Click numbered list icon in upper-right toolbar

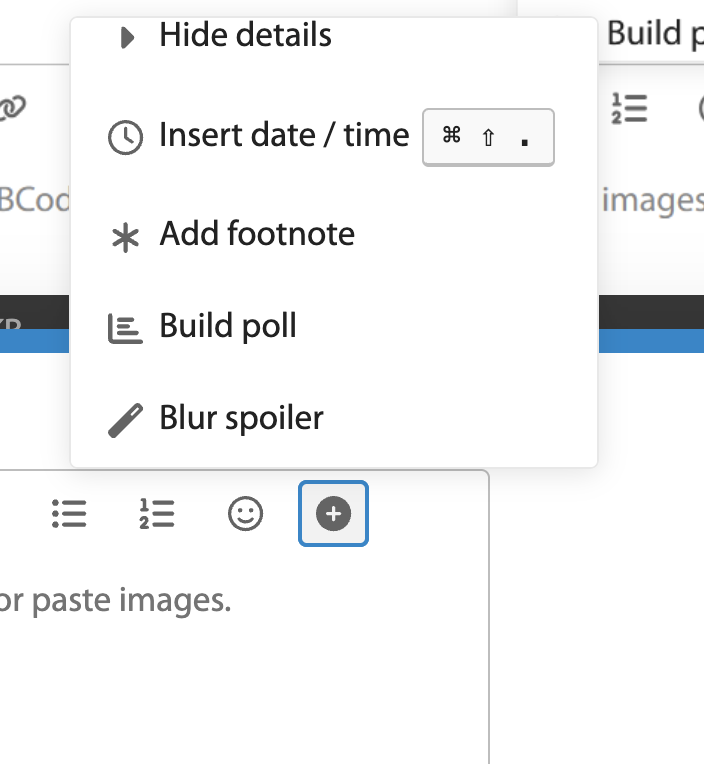[629, 108]
